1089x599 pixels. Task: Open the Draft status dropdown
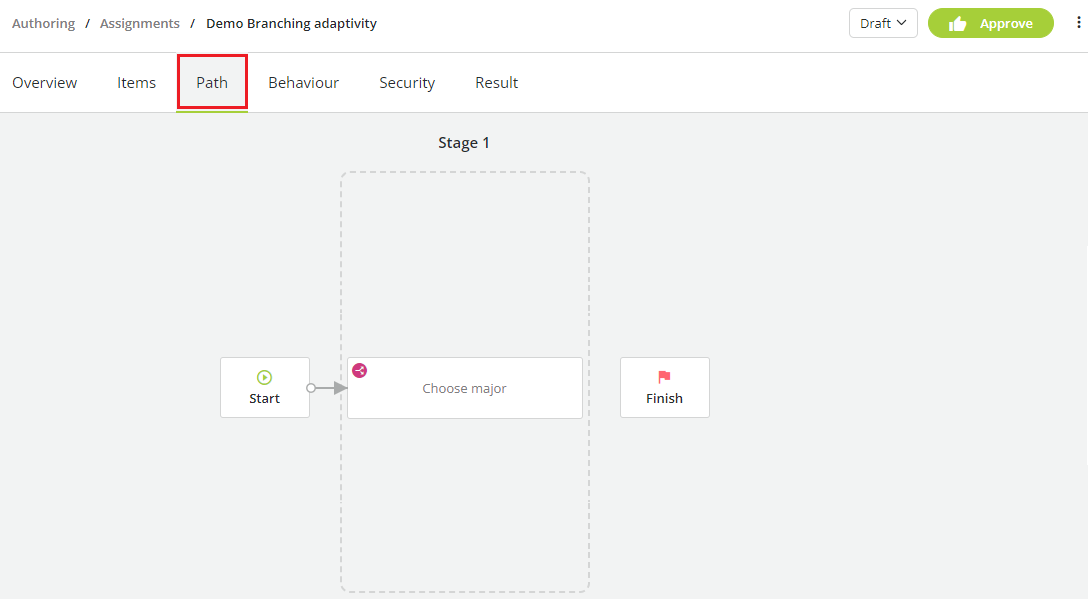pos(883,22)
